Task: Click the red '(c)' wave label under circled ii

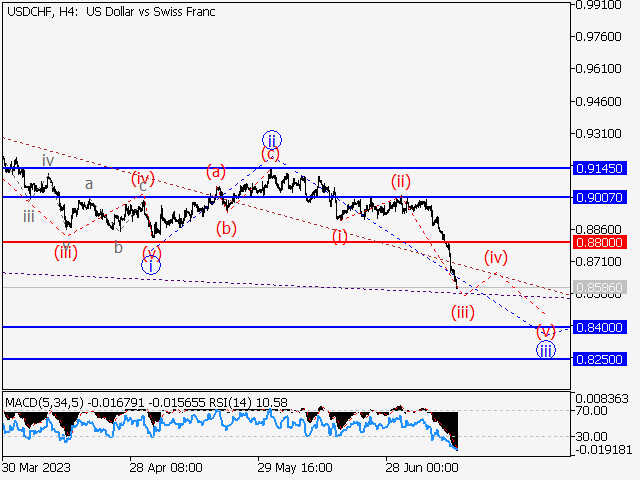Action: (x=270, y=154)
